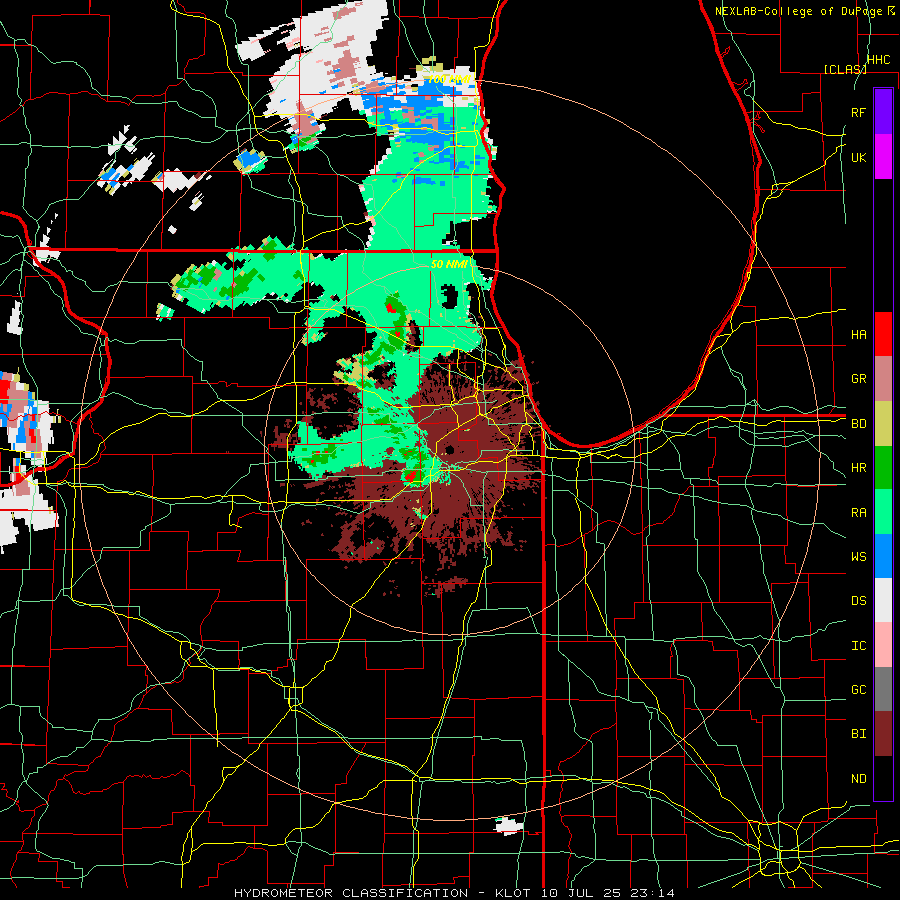Select the light pink IC ice crystals swatch
The width and height of the screenshot is (900, 900).
883,645
